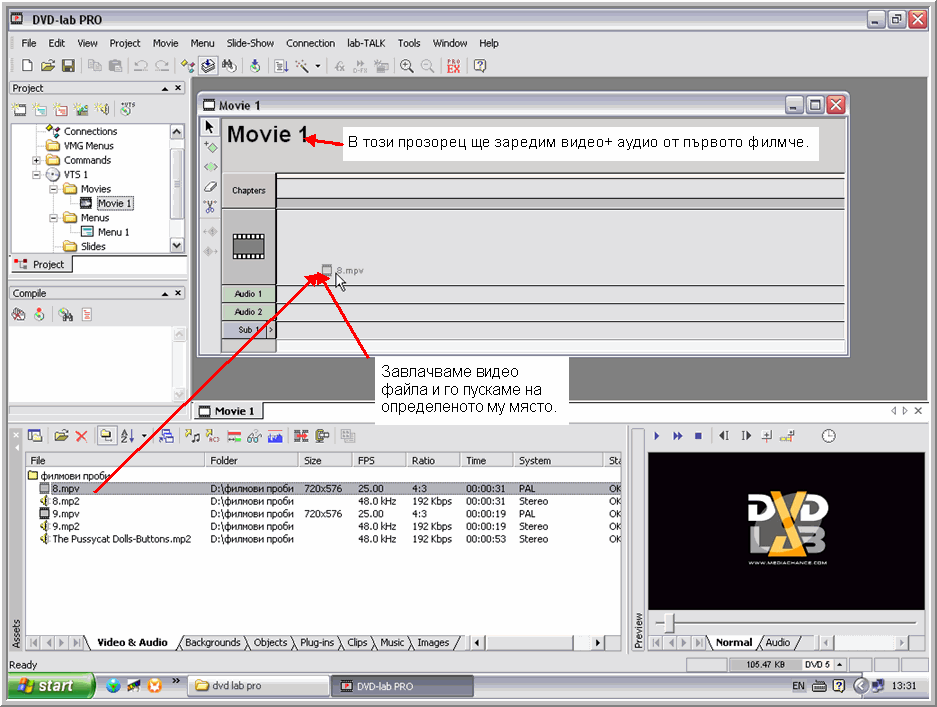
Task: Select the eraser tool in Movie window
Action: pyautogui.click(x=210, y=187)
